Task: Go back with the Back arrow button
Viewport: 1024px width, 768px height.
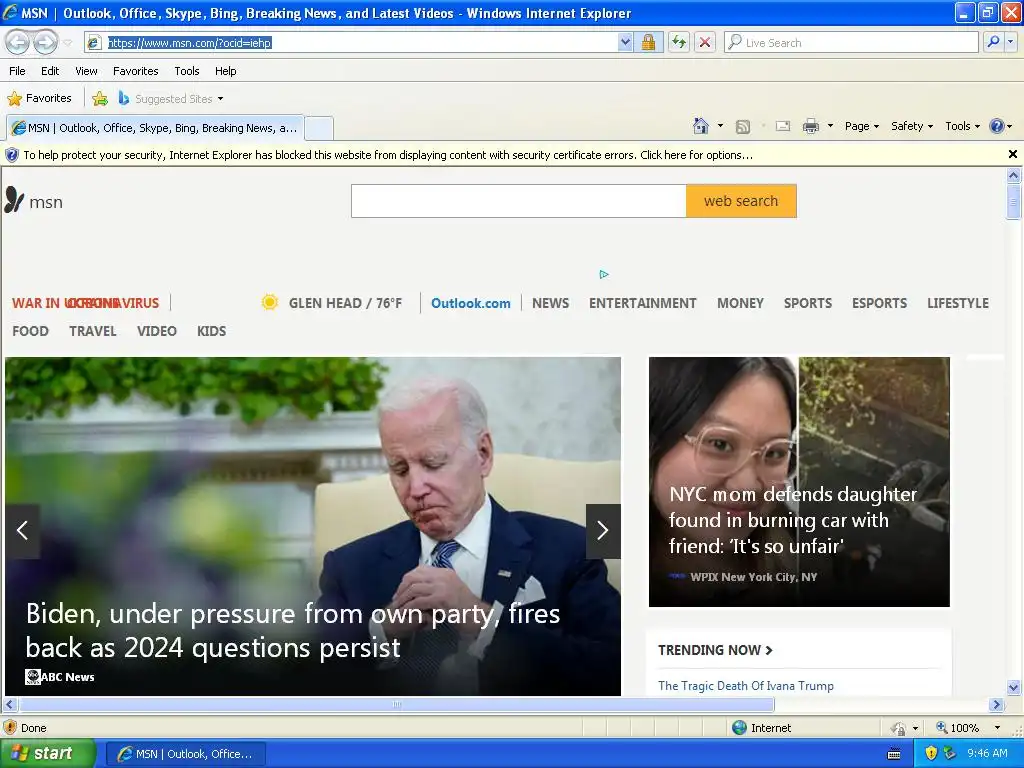Action: pyautogui.click(x=18, y=42)
